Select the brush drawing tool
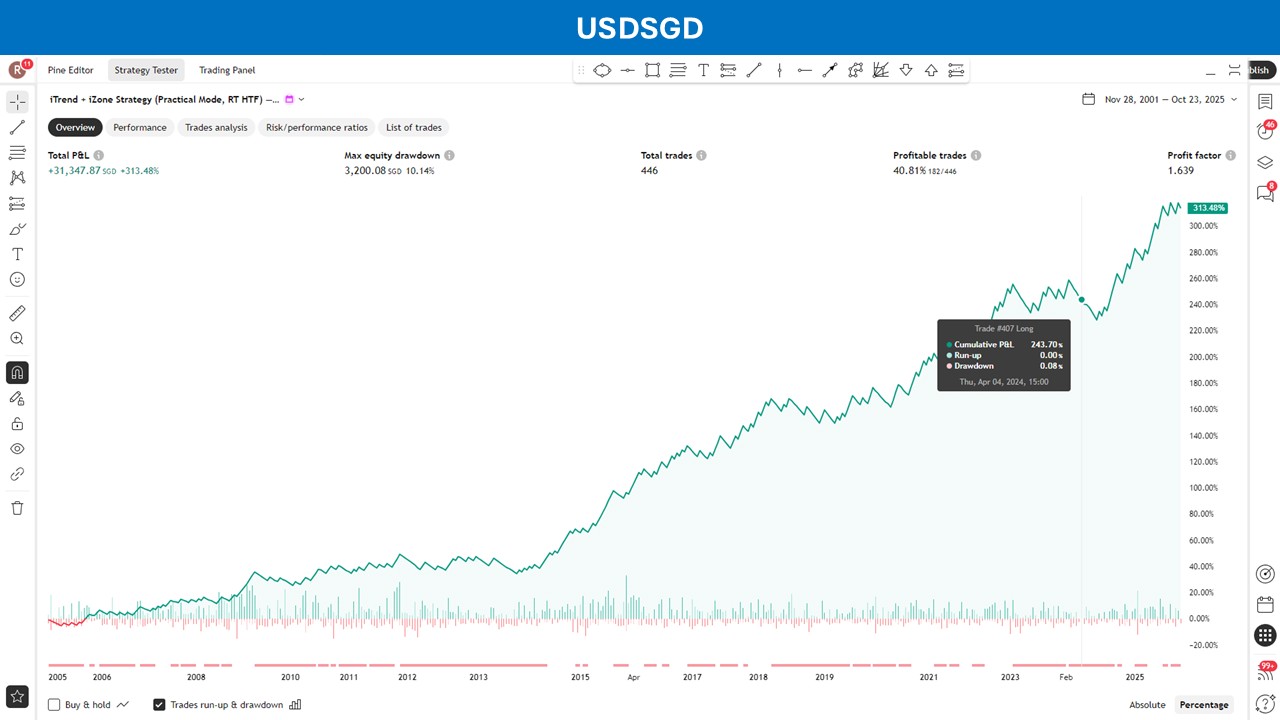Screen dimensions: 1280x720 coord(17,229)
